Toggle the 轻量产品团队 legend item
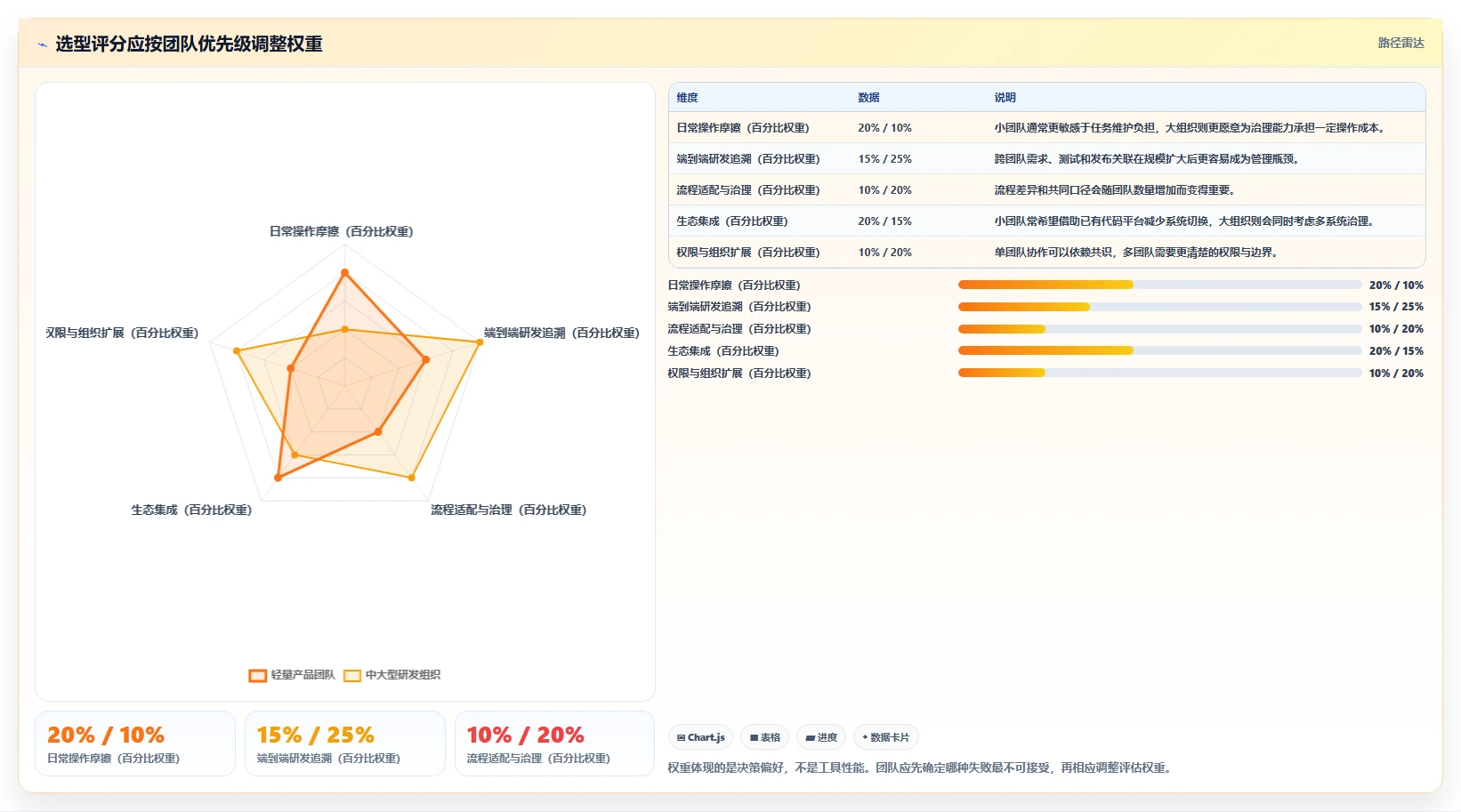The image size is (1461, 812). tap(292, 675)
